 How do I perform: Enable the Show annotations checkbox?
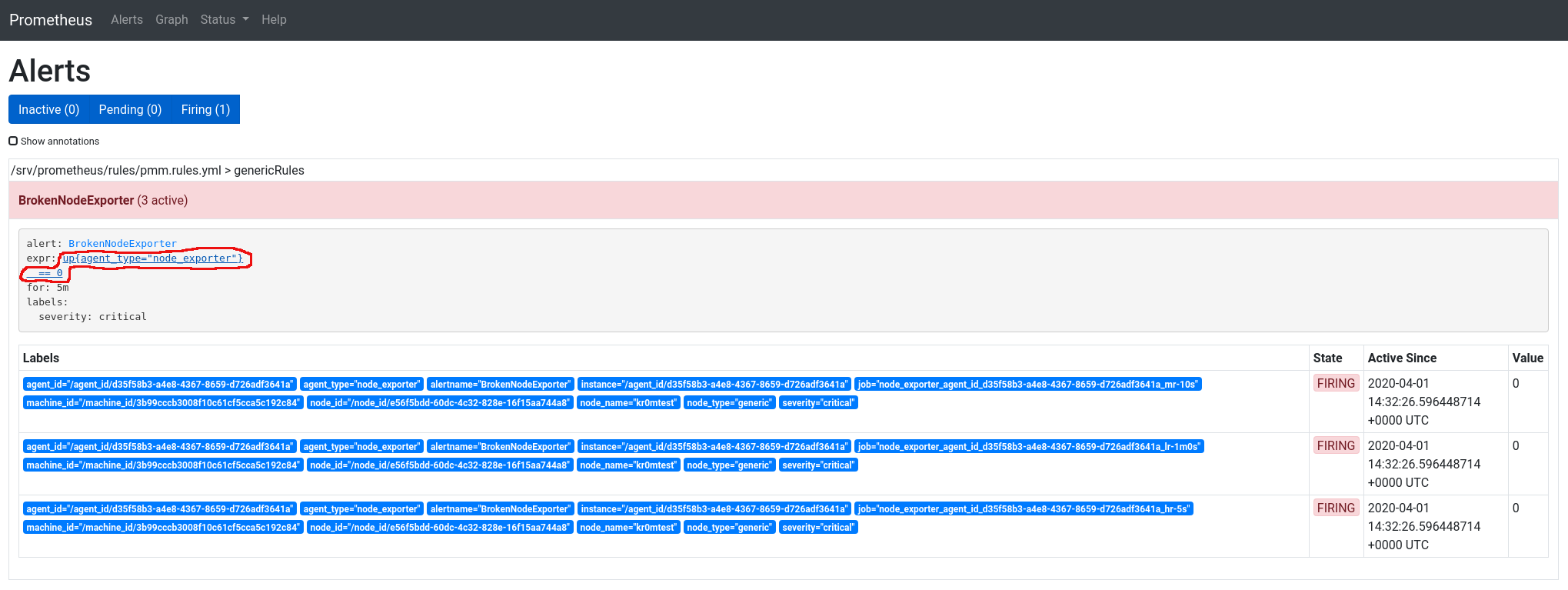tap(13, 141)
